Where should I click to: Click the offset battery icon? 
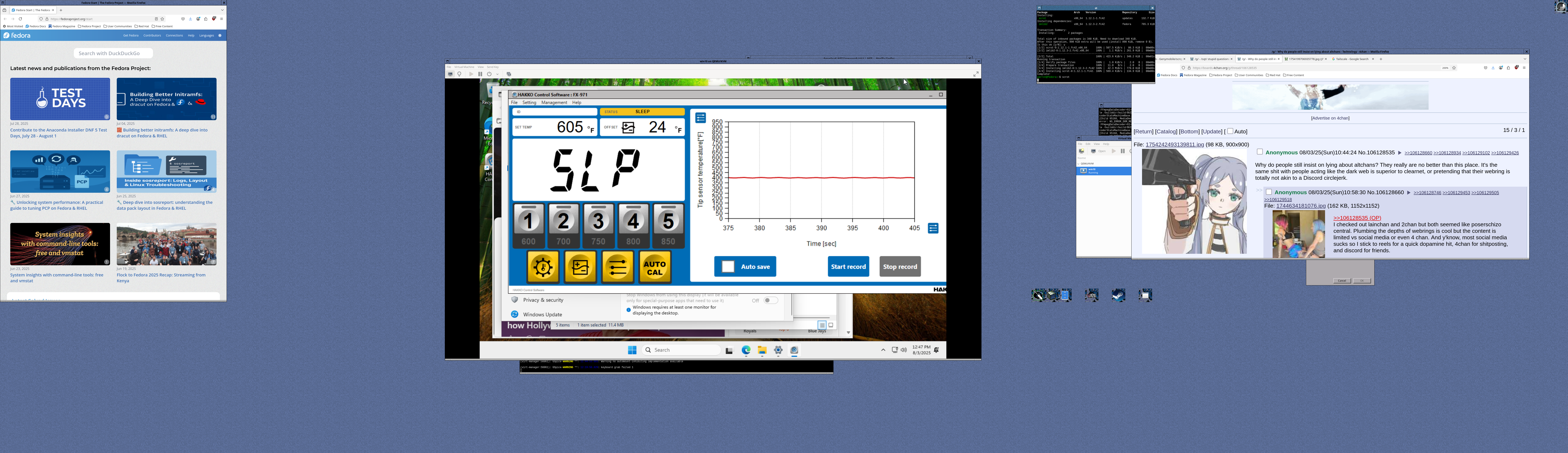(628, 128)
